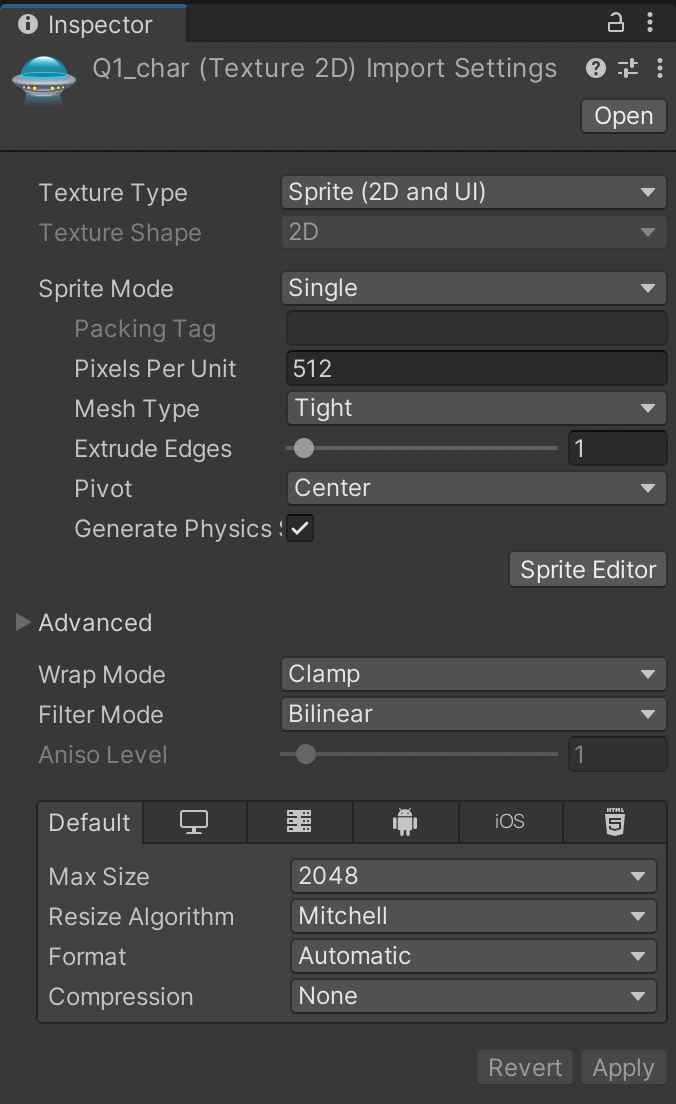
Task: Open the Texture Type dropdown
Action: click(x=474, y=192)
